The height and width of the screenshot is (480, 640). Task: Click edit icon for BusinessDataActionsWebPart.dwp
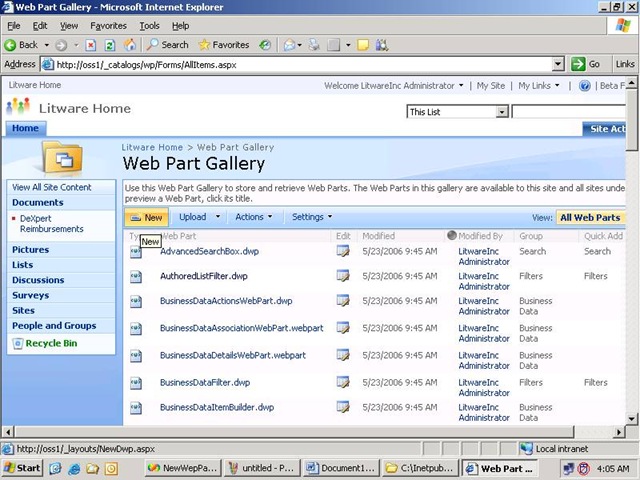pyautogui.click(x=342, y=300)
